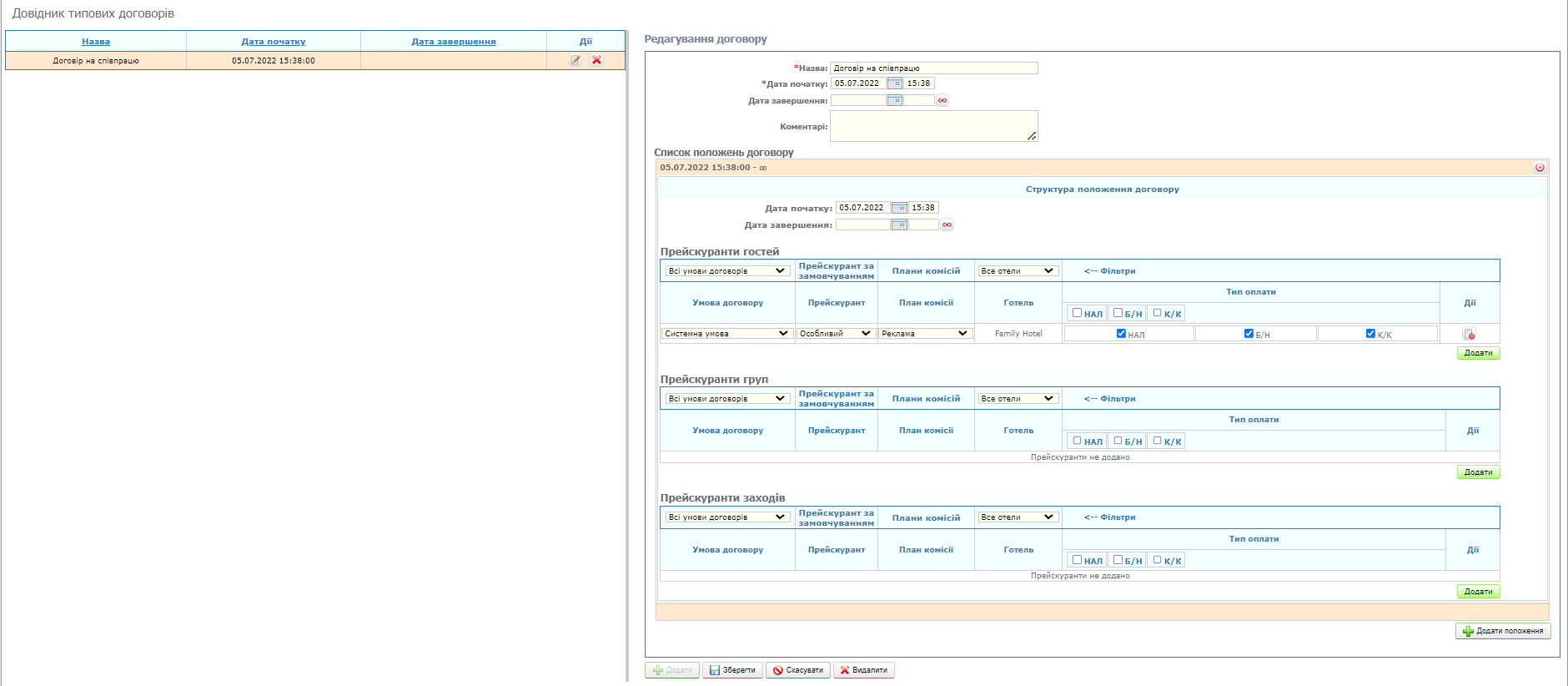Toggle the Б/Н checkbox in Family Hotel row
The height and width of the screenshot is (686, 1568).
point(1249,333)
